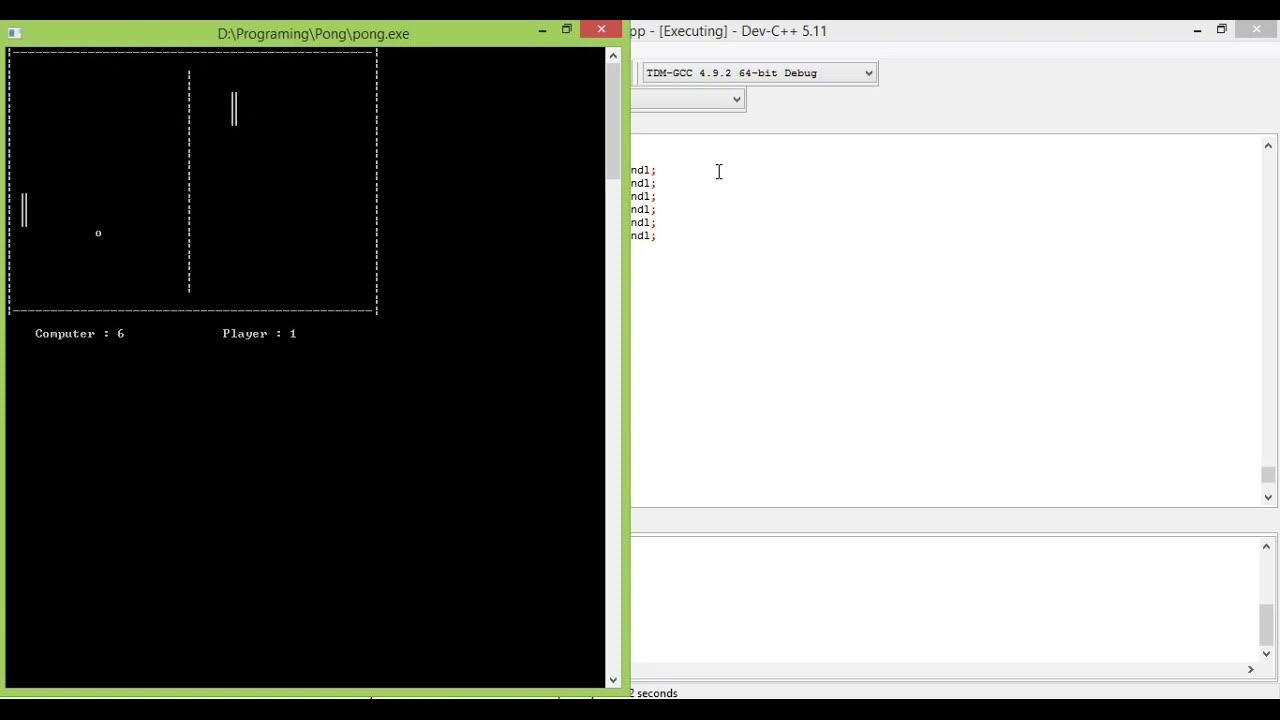This screenshot has height=720, width=1280.
Task: Click the pong.exe console window system icon
Action: click(x=14, y=33)
